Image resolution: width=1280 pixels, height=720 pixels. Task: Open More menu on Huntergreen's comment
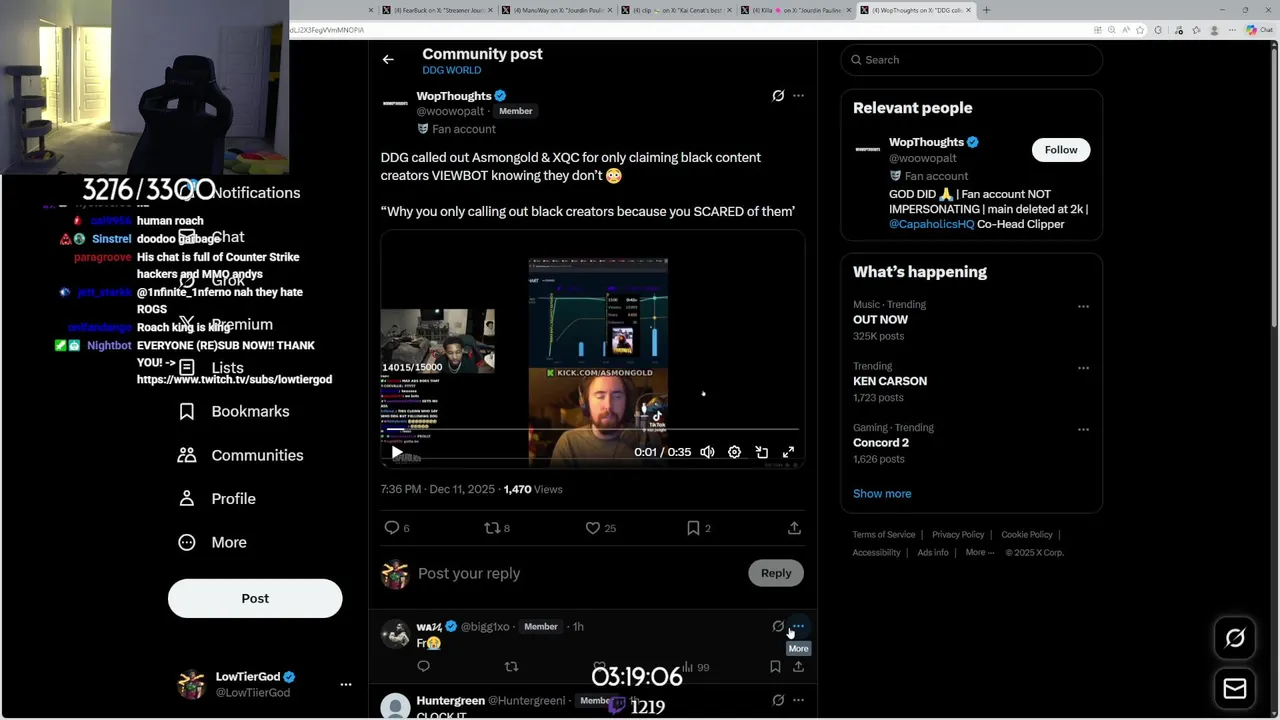[x=798, y=700]
